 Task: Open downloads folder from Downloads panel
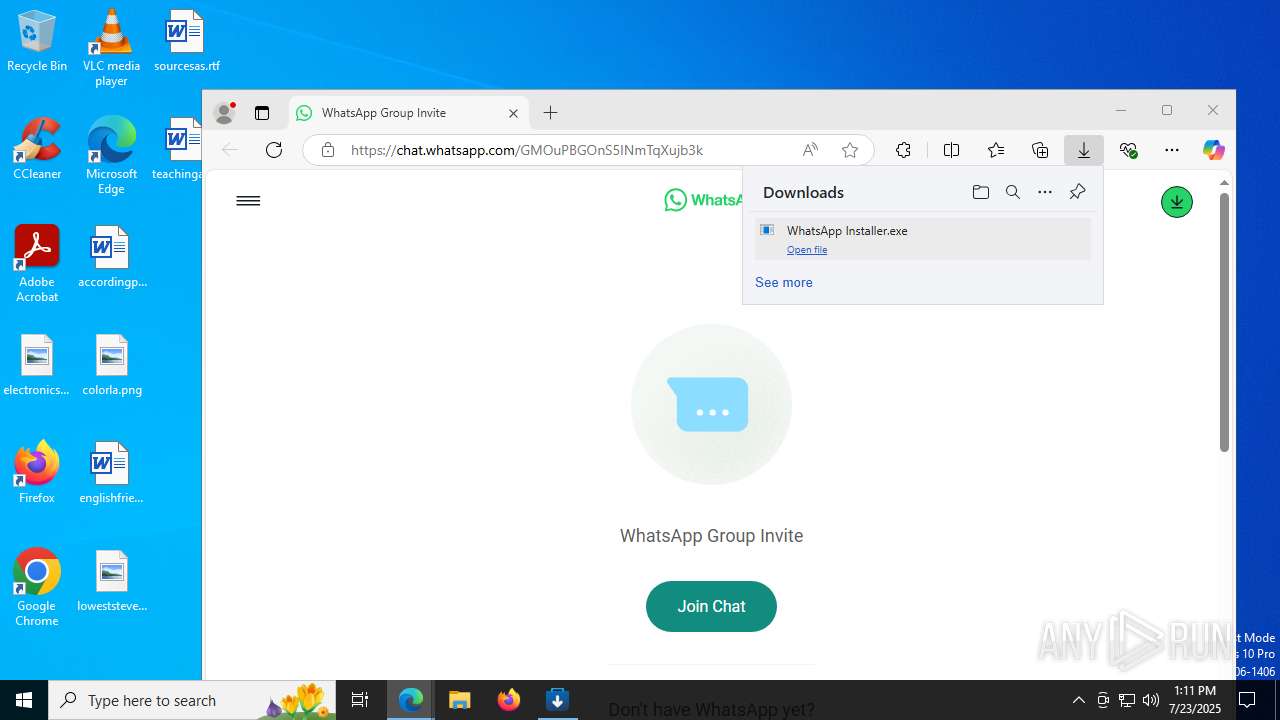[x=981, y=192]
